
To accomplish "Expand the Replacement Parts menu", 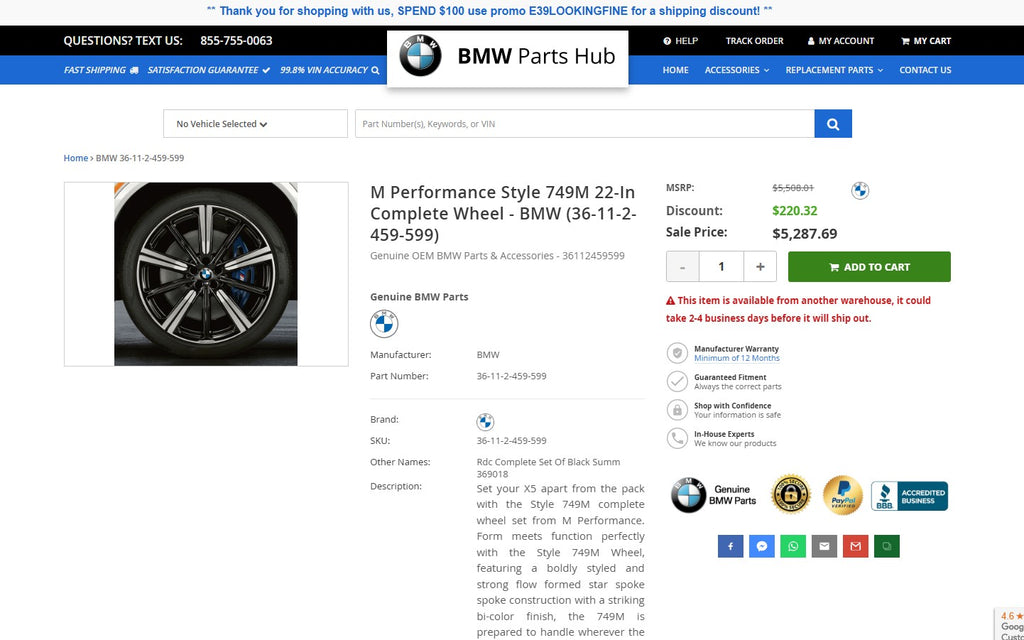I will coord(834,70).
